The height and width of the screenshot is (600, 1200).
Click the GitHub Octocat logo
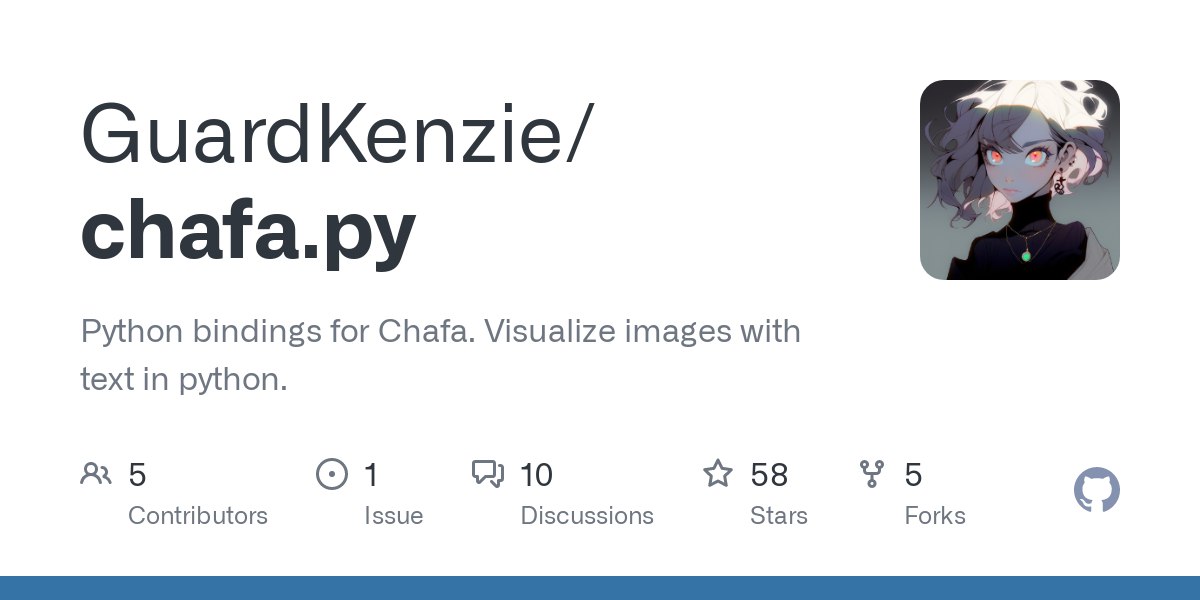1097,491
